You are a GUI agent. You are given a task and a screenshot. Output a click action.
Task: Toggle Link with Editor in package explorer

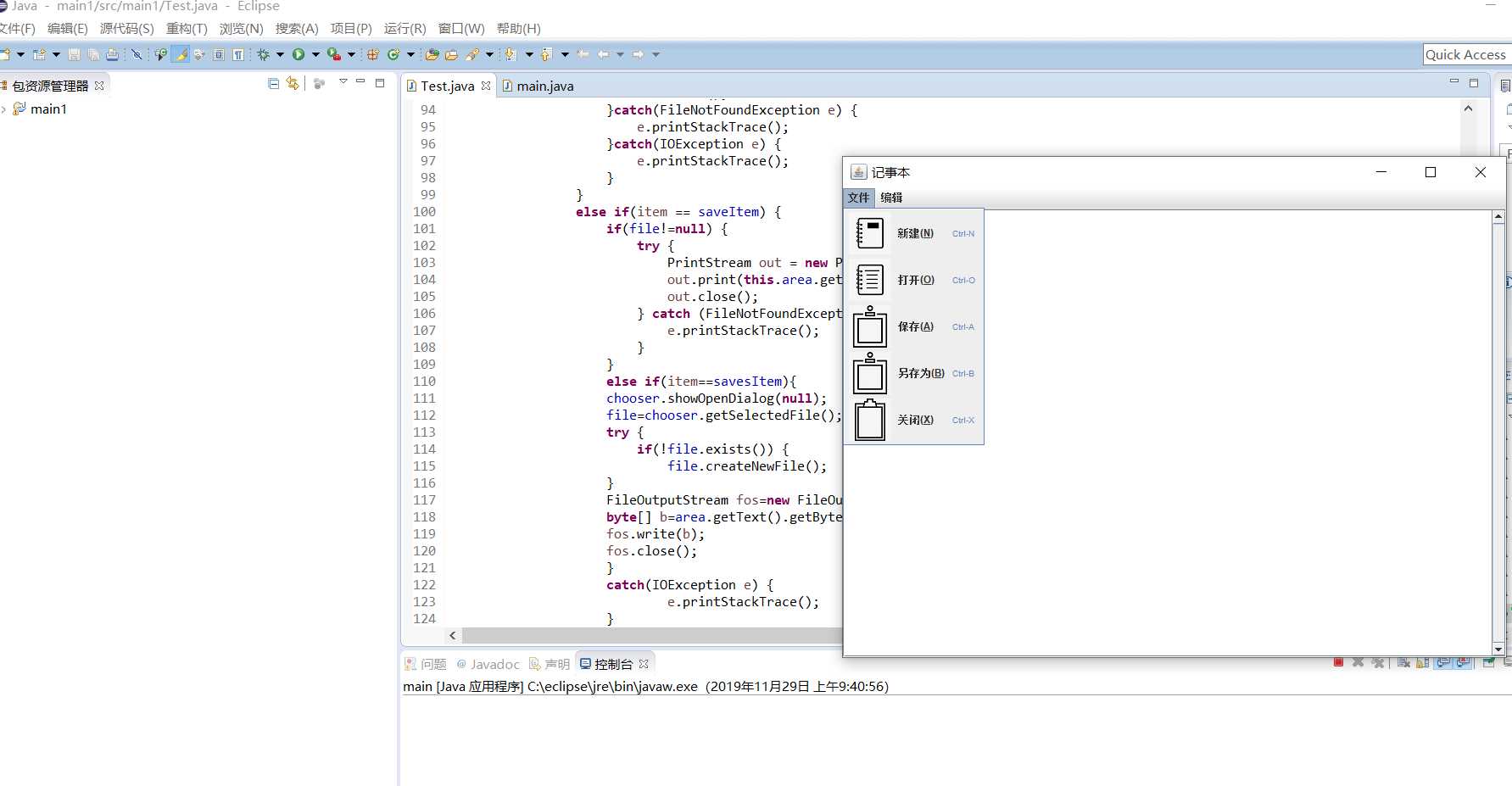click(293, 83)
